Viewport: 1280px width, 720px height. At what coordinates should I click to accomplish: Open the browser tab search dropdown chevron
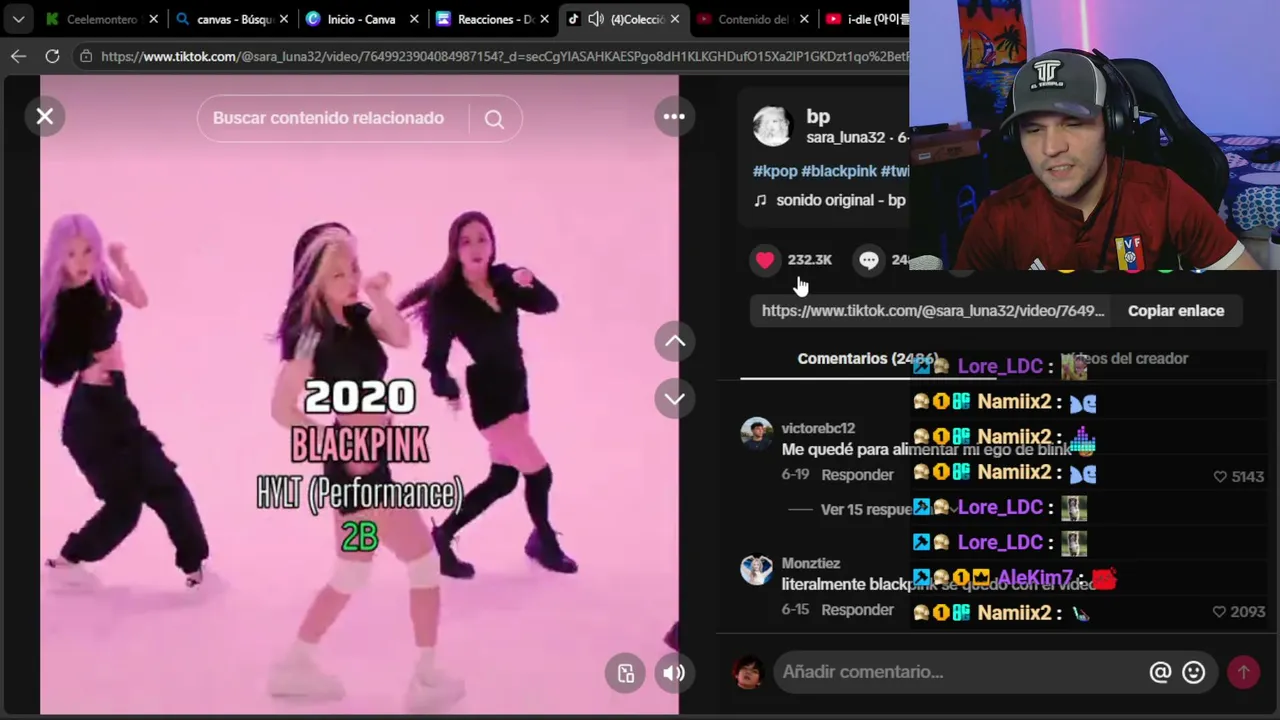18,19
